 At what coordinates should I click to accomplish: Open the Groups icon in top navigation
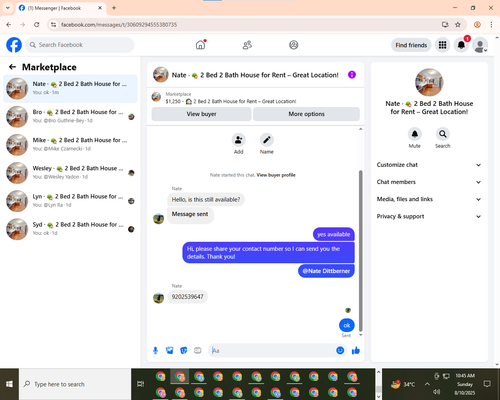pyautogui.click(x=294, y=45)
